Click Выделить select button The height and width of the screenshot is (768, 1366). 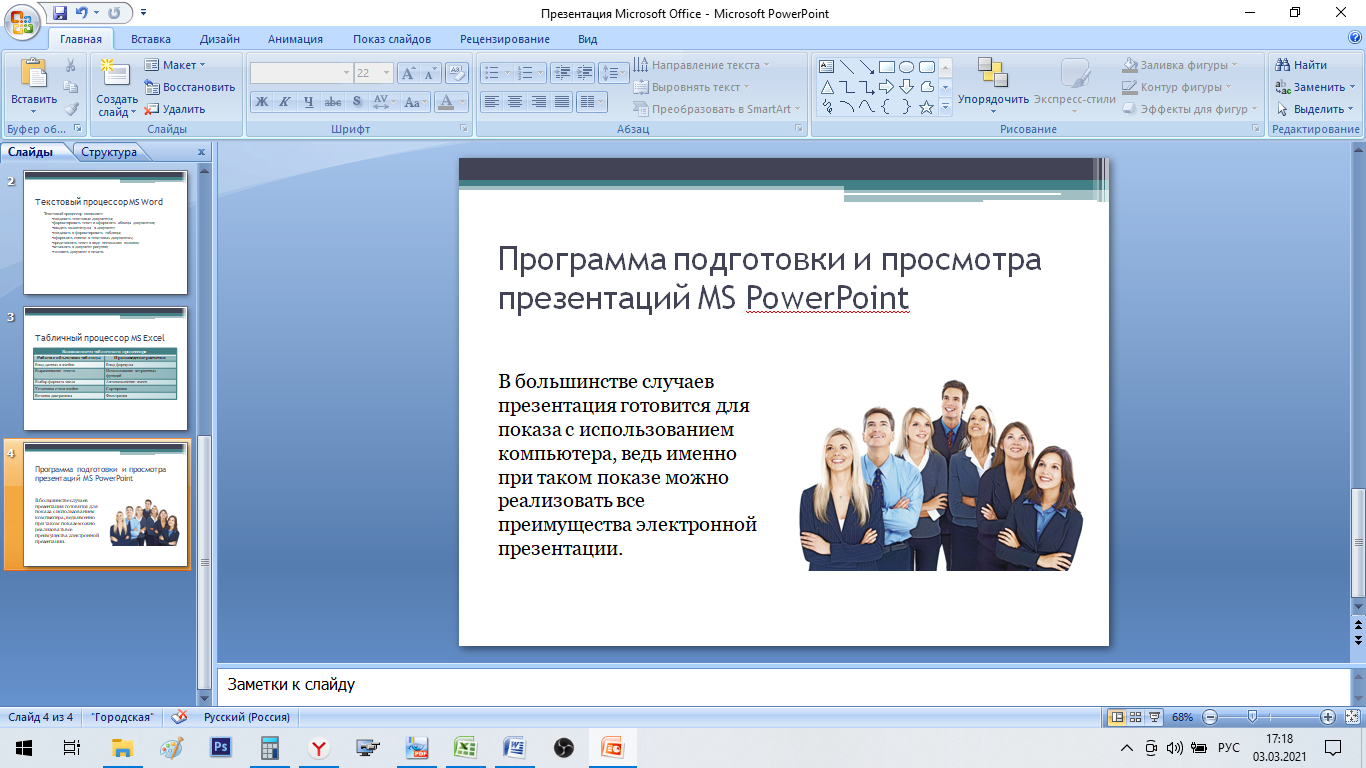[x=1314, y=109]
